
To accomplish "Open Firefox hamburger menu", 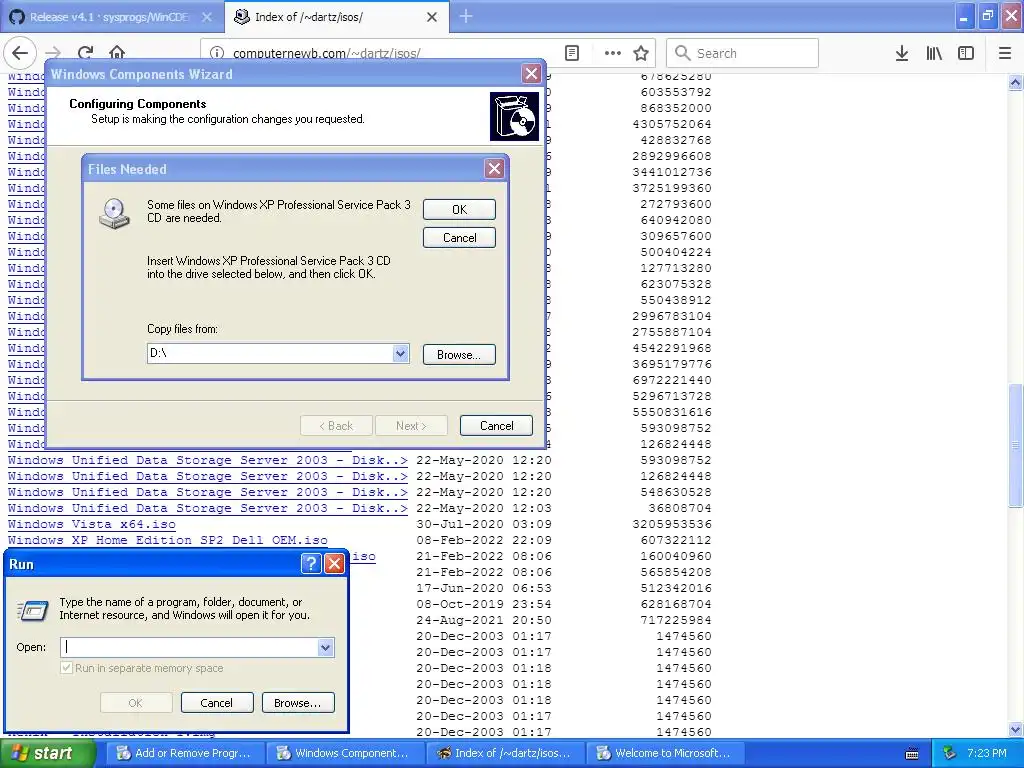I will 1004,53.
